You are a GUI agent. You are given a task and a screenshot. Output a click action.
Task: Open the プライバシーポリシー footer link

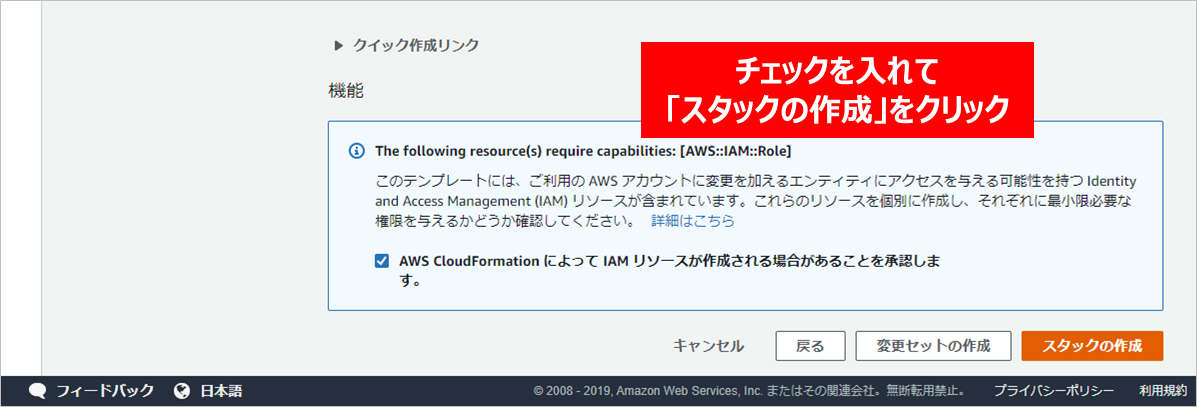click(1053, 391)
